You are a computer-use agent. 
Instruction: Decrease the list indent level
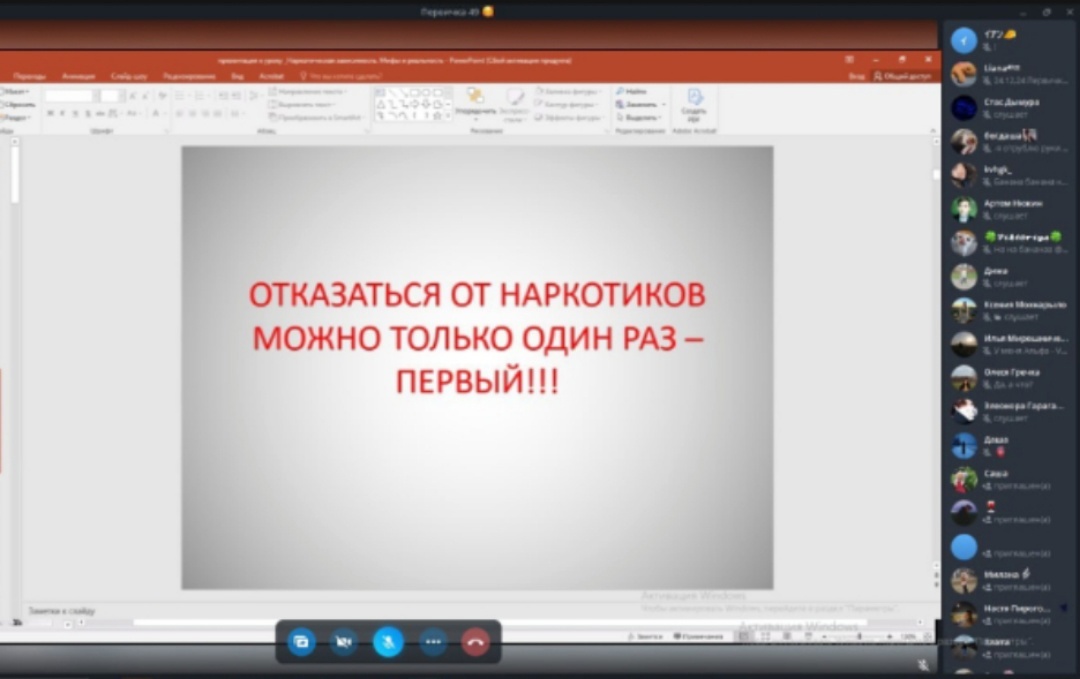[x=223, y=96]
